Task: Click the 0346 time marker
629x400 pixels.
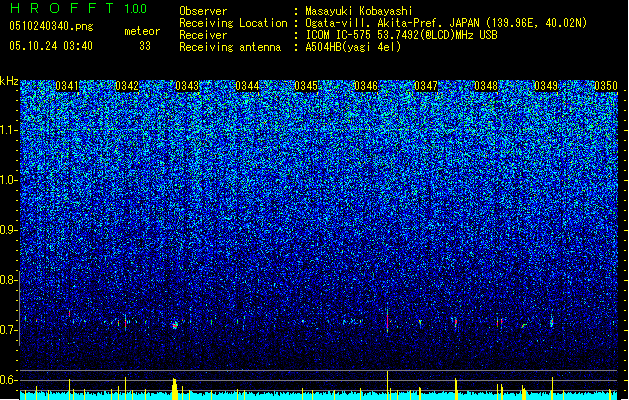Action: 366,86
